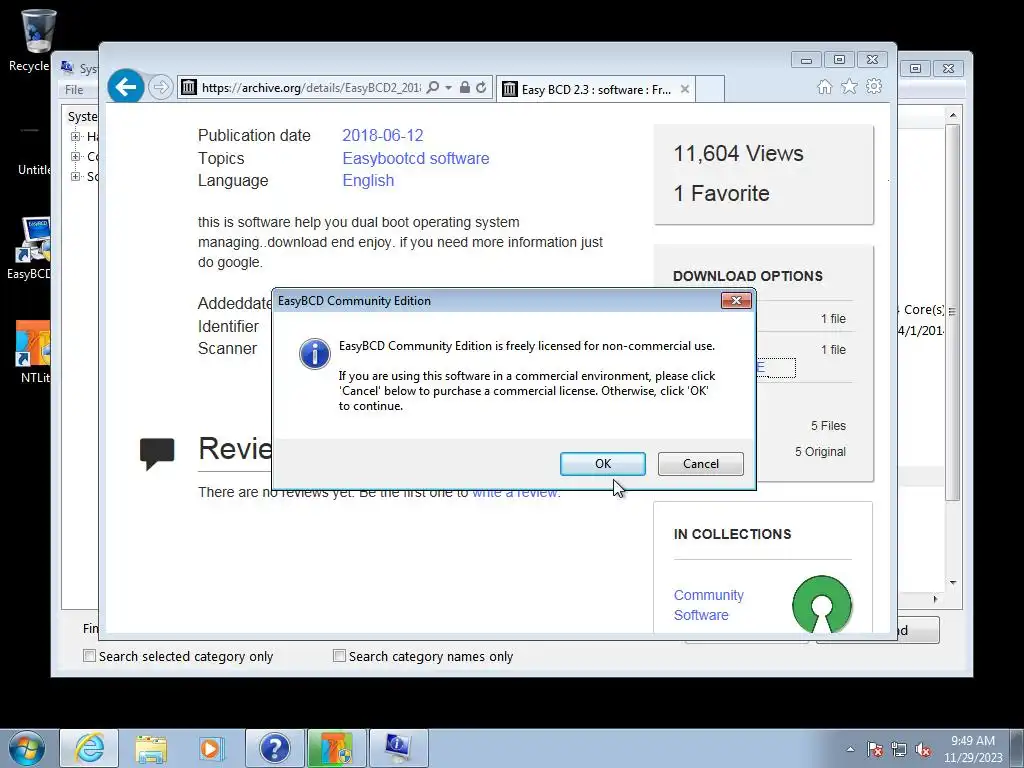Image resolution: width=1024 pixels, height=768 pixels.
Task: Click Action Center flag tray icon
Action: [x=875, y=749]
